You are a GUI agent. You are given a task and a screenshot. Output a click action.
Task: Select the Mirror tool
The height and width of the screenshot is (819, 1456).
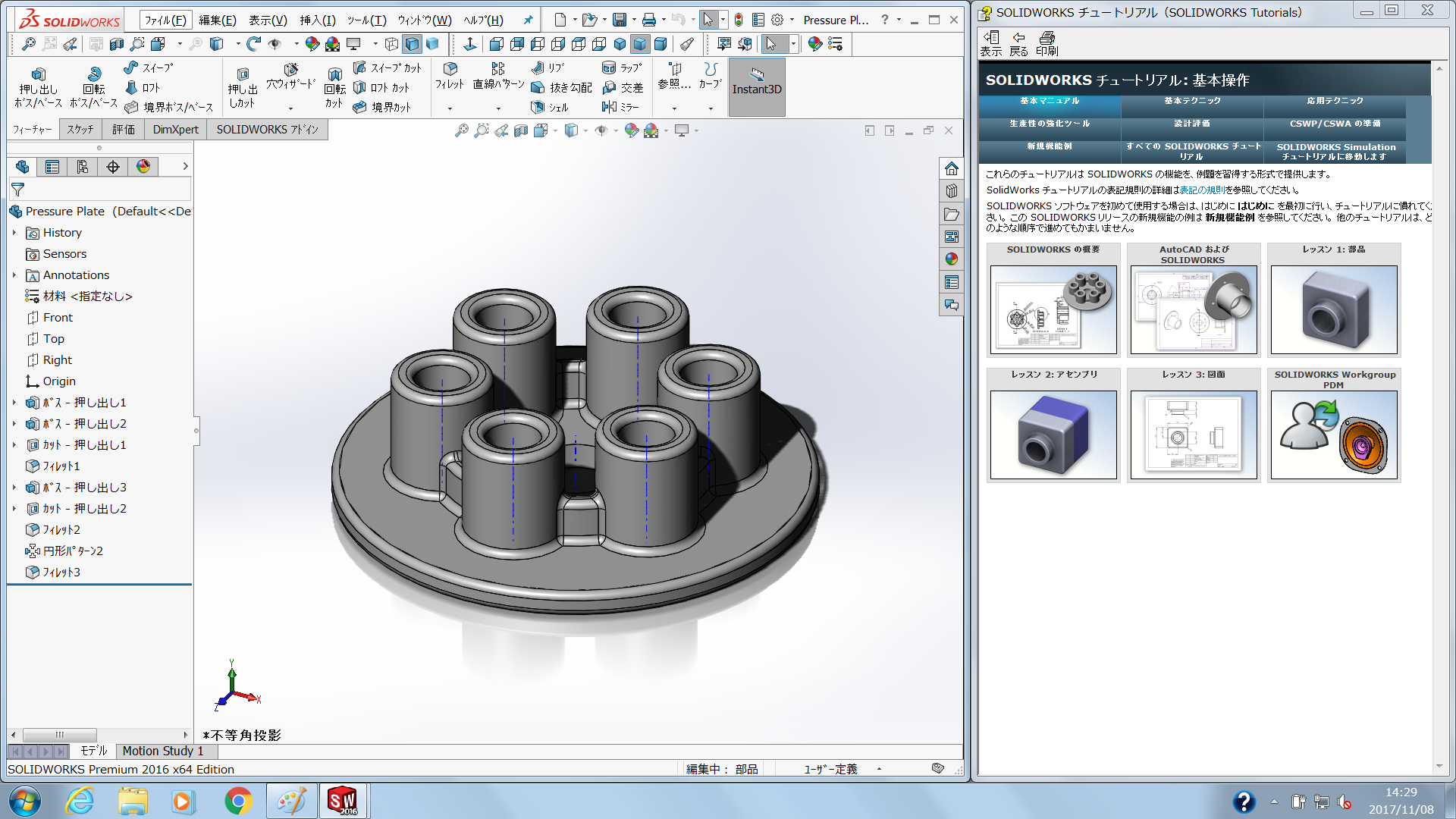pos(620,108)
